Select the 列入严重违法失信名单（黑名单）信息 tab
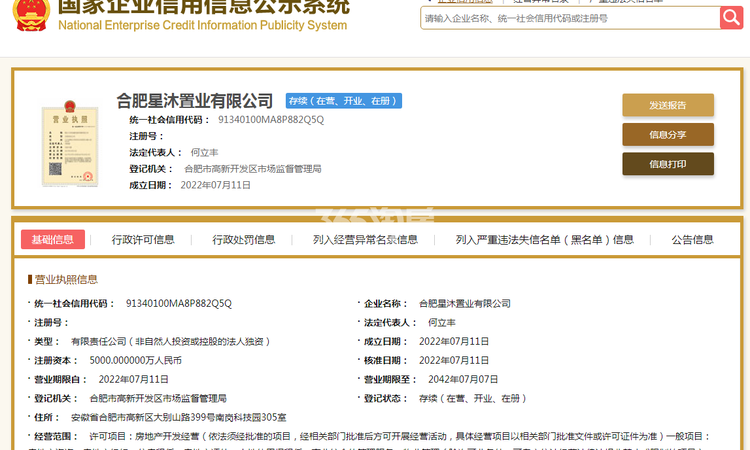Image resolution: width=750 pixels, height=450 pixels. click(544, 240)
